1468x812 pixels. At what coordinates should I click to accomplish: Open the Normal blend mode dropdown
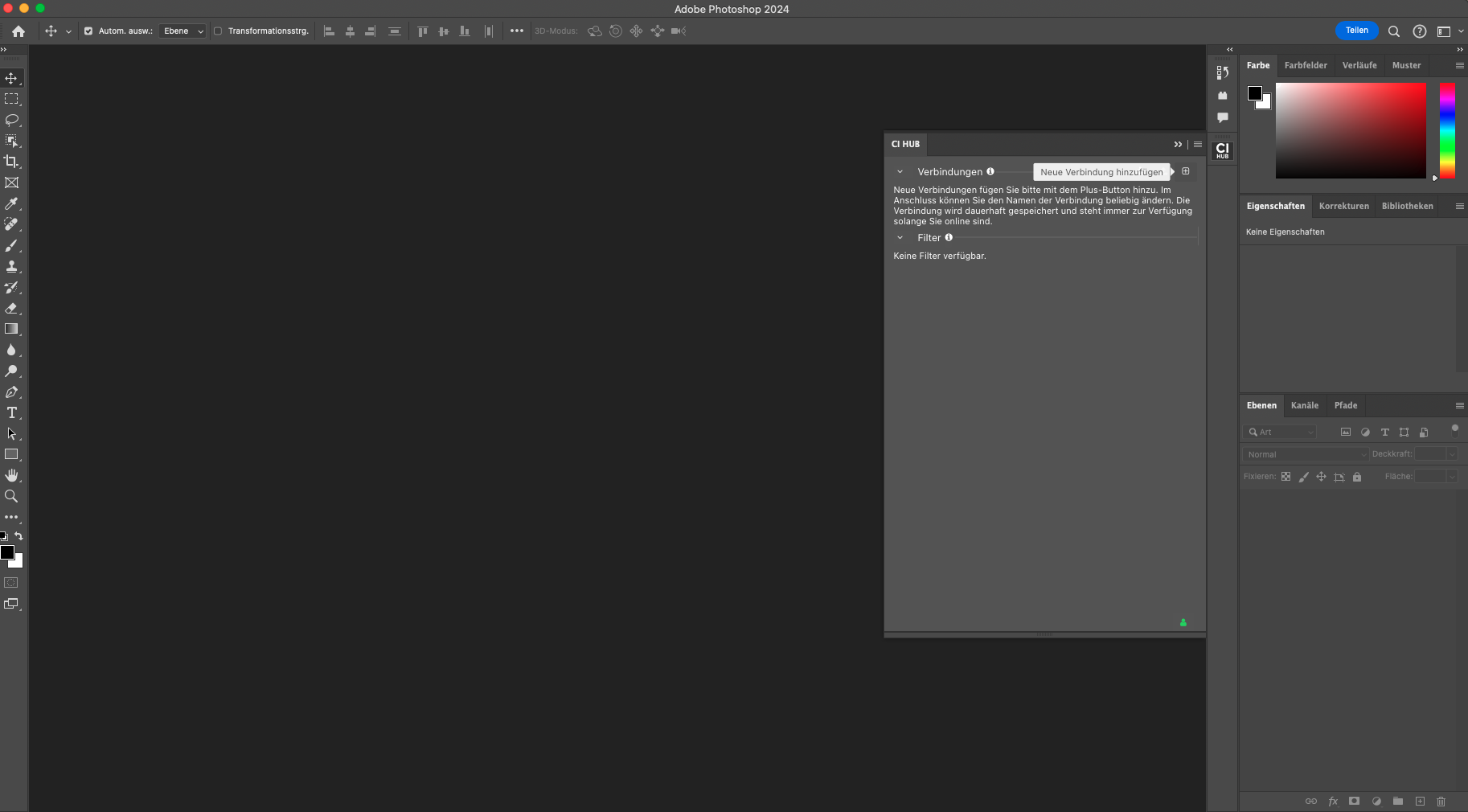(x=1306, y=454)
